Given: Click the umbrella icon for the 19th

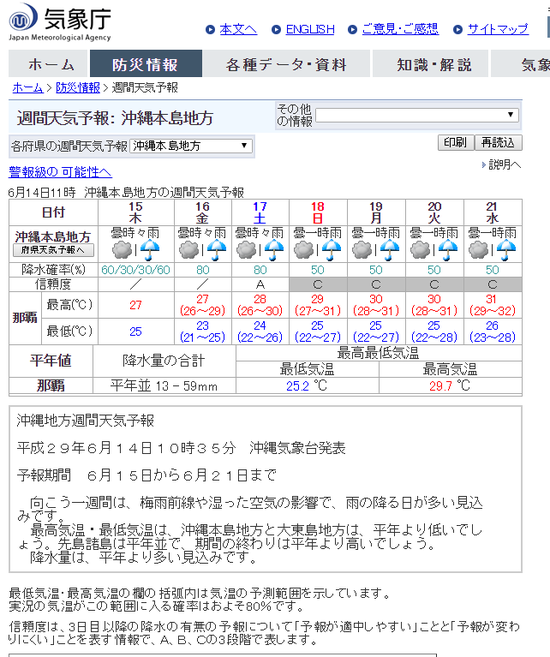Looking at the screenshot, I should [x=390, y=251].
